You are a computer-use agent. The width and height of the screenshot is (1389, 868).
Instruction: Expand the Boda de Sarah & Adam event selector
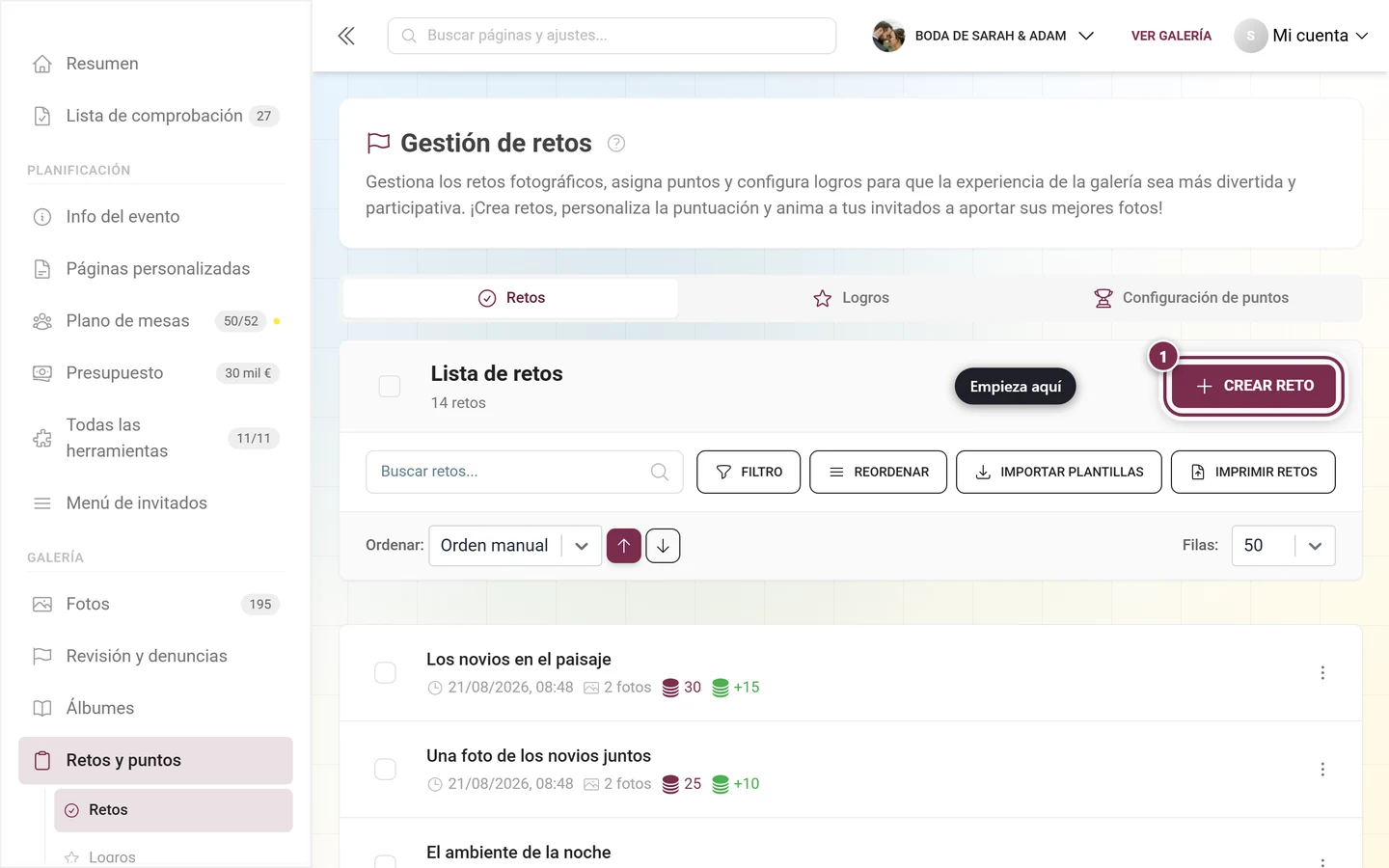click(x=984, y=36)
